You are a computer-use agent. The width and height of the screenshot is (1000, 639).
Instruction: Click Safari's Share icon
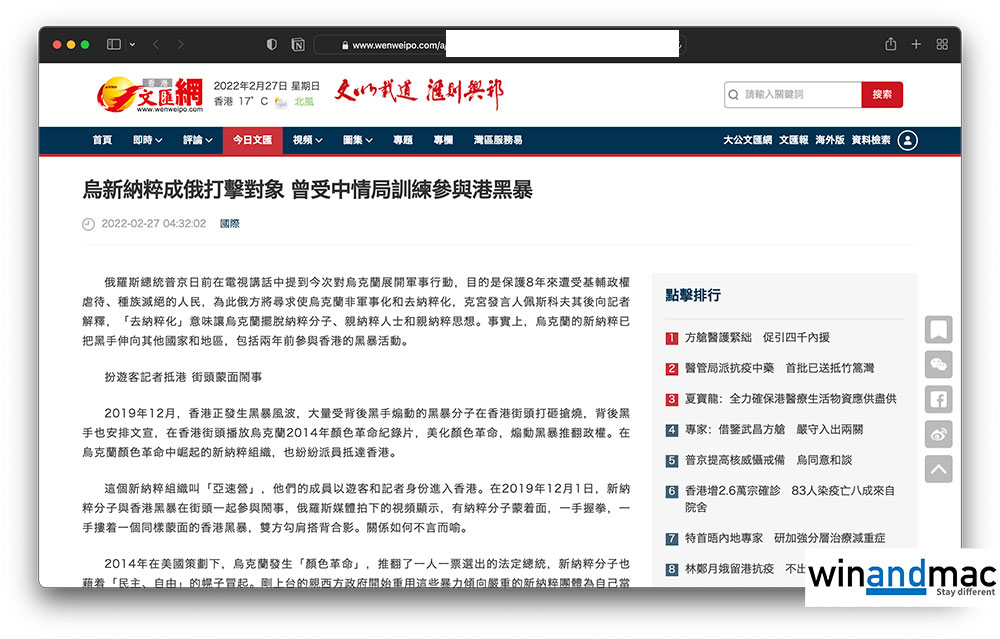pyautogui.click(x=890, y=45)
